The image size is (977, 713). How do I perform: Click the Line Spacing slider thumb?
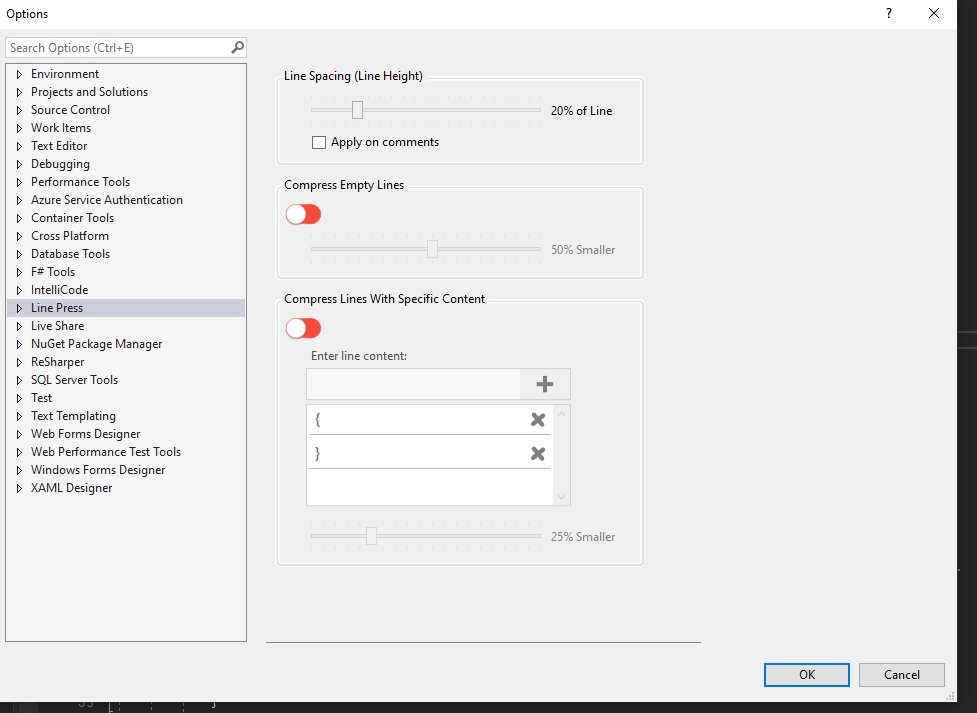[x=357, y=110]
